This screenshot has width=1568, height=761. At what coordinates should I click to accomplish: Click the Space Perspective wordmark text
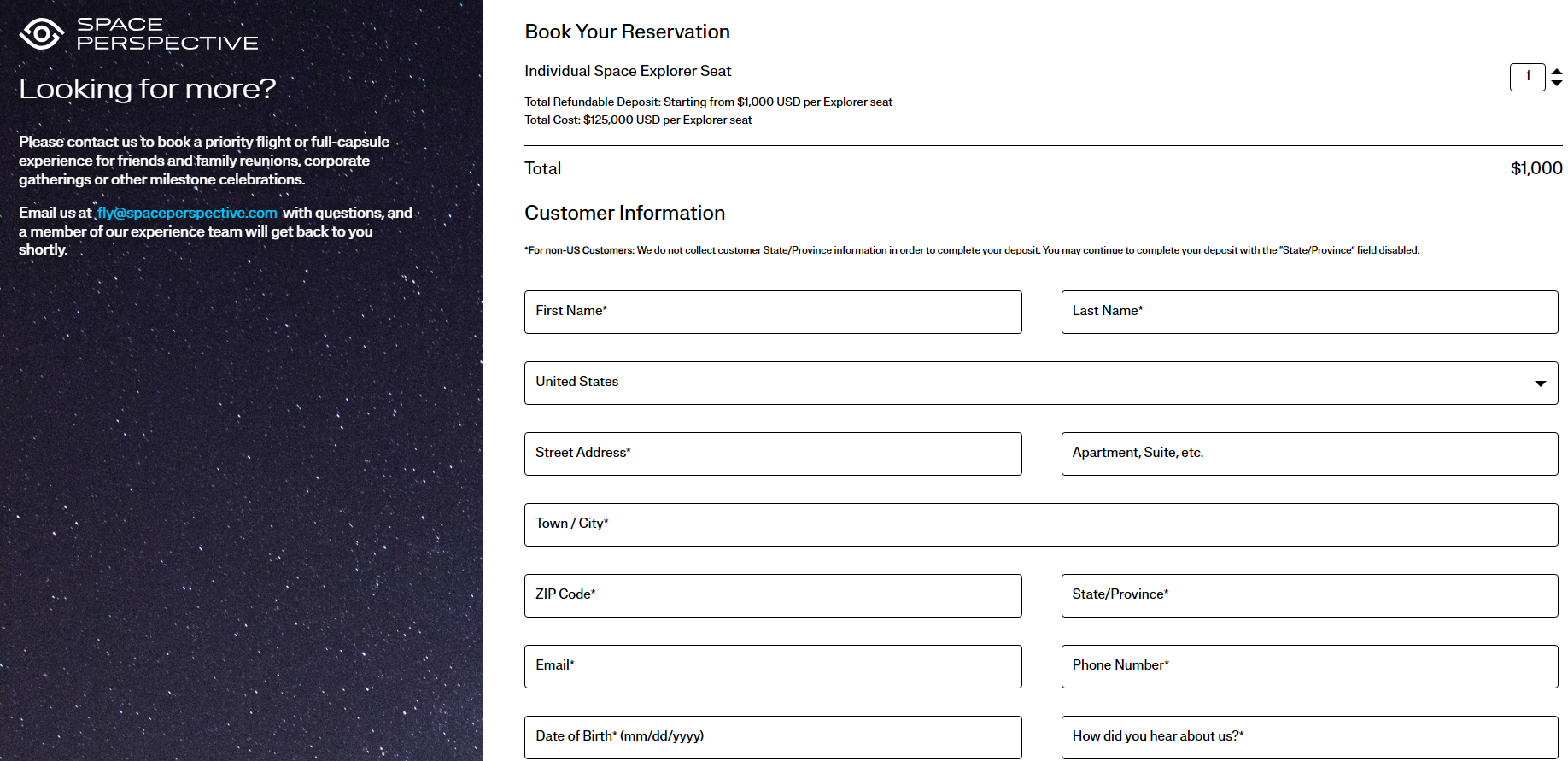pos(167,34)
